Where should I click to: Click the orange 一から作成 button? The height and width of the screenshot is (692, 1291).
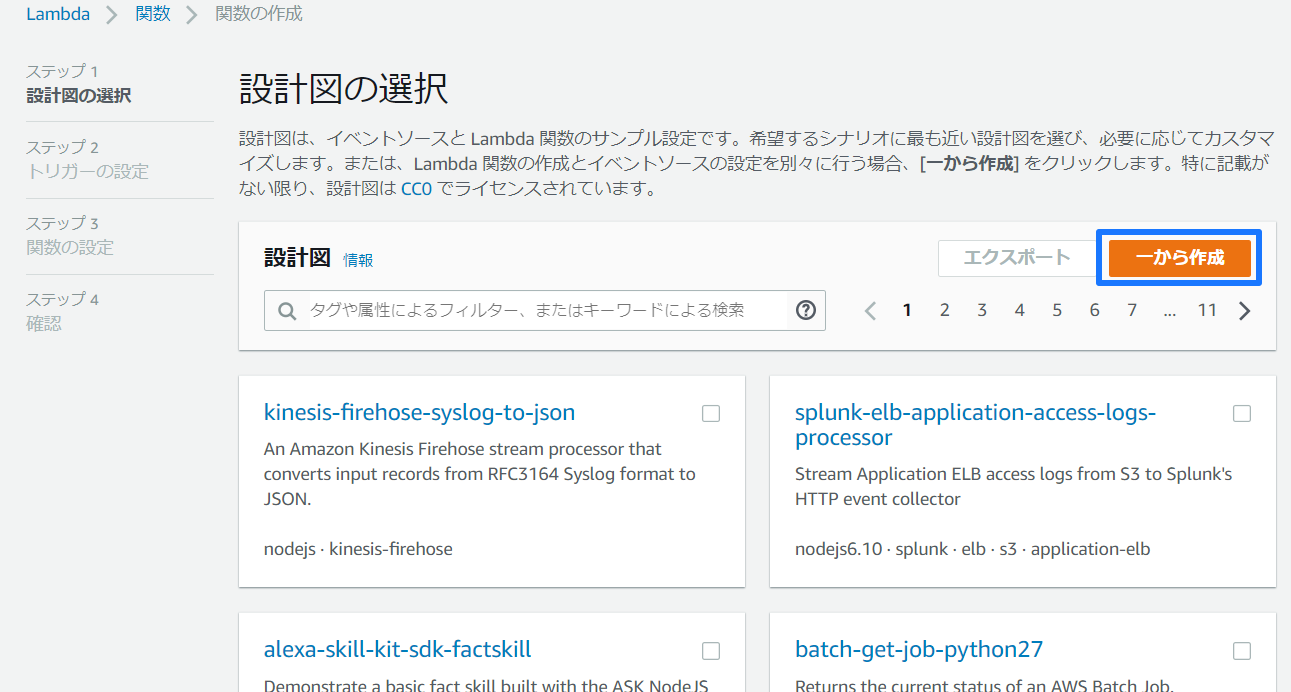click(1180, 258)
